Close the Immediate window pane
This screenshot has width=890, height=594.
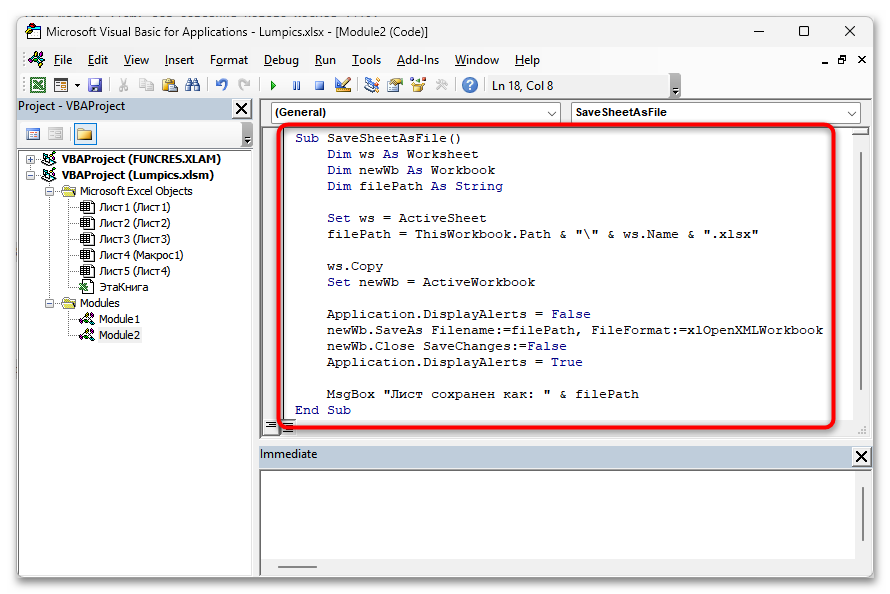[x=861, y=456]
